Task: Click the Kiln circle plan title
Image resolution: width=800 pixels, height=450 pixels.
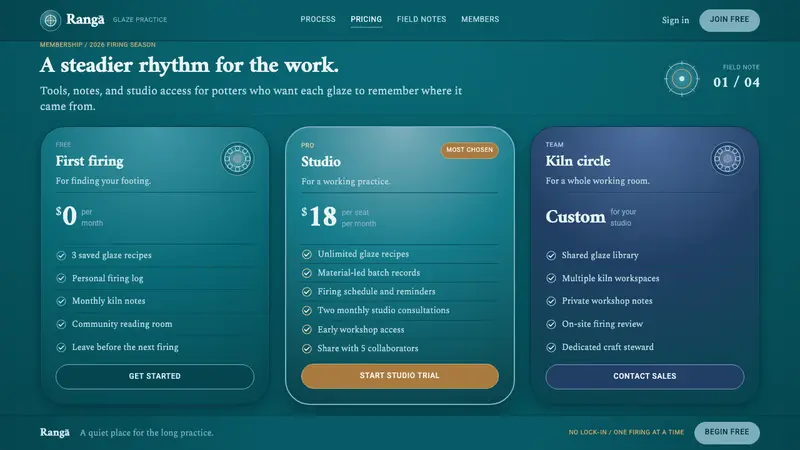Action: click(578, 161)
